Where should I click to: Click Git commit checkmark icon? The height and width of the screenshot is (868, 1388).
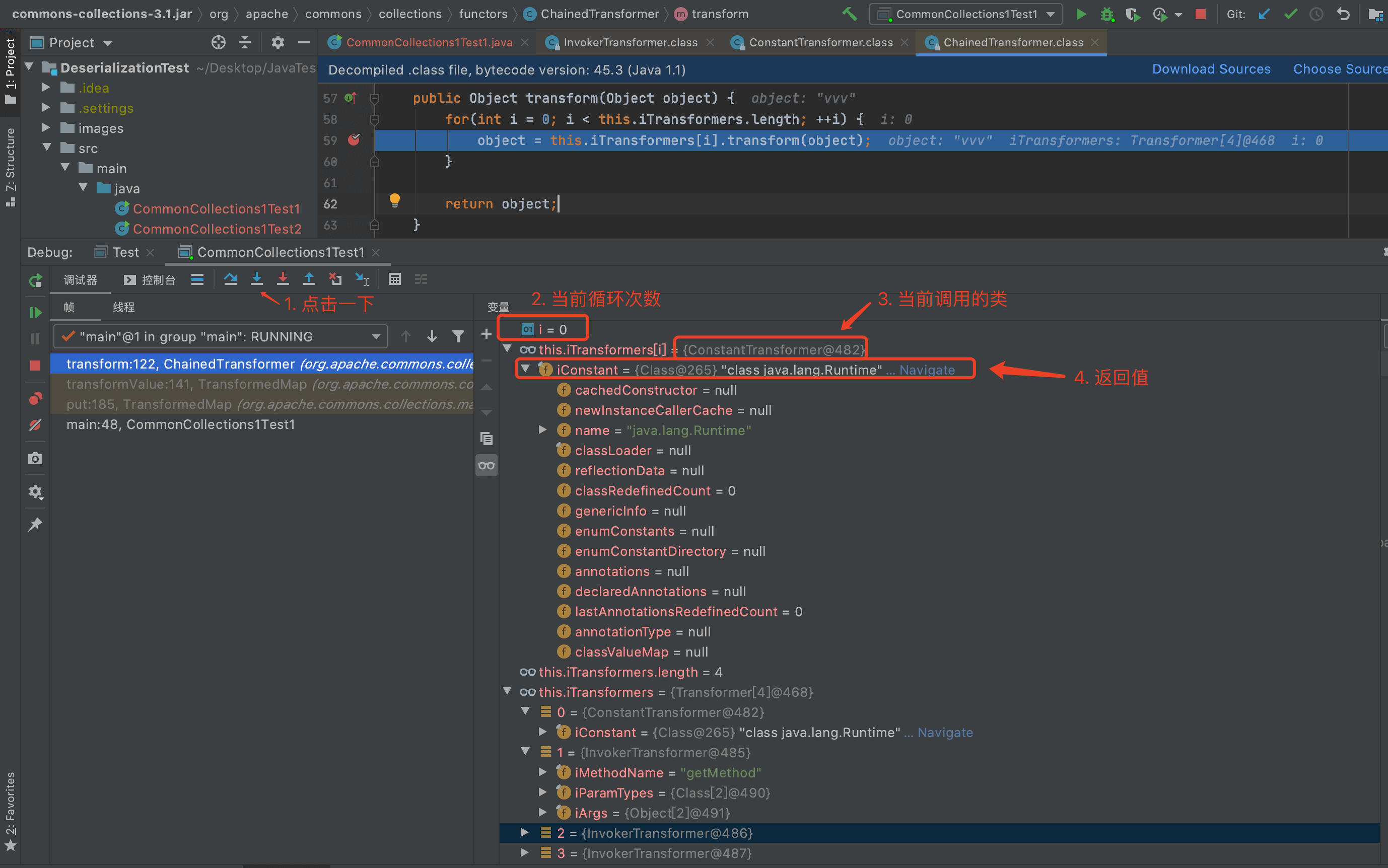[1290, 14]
